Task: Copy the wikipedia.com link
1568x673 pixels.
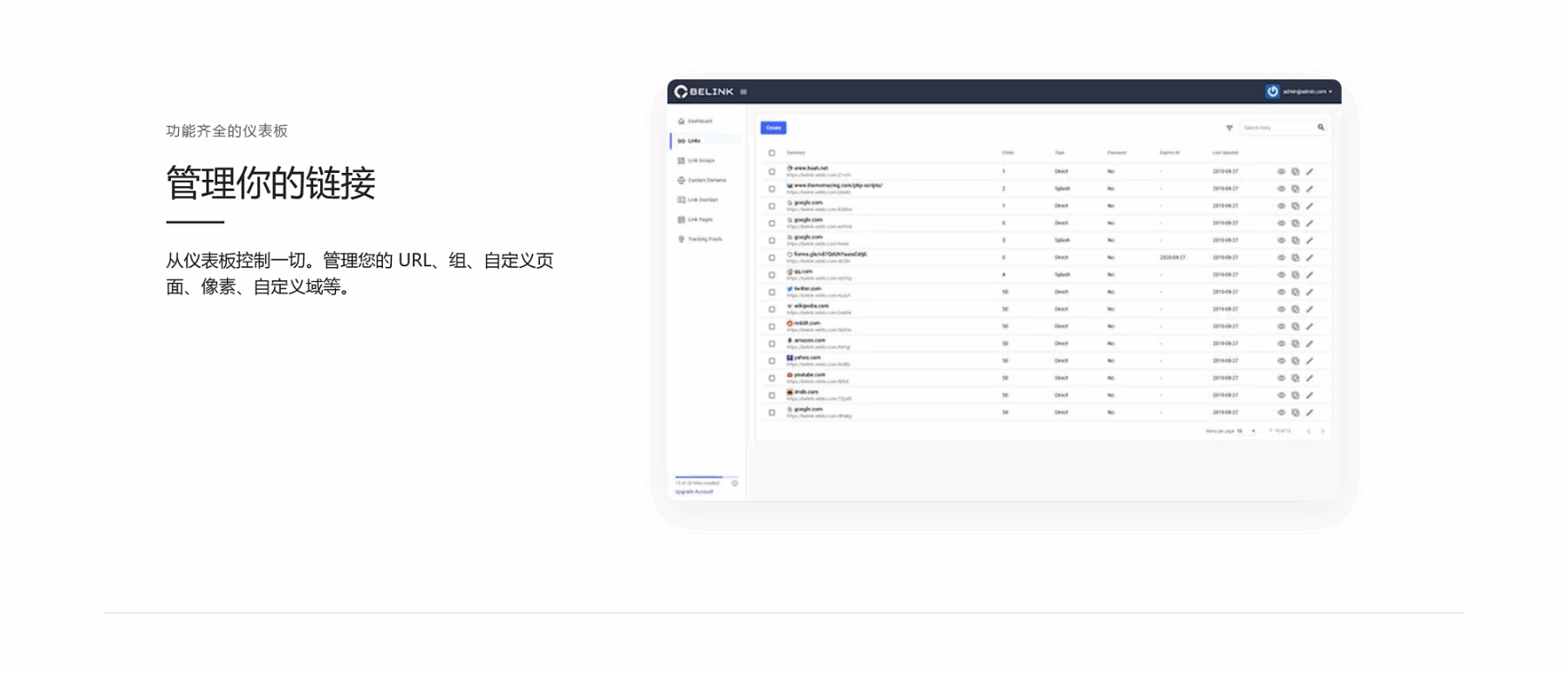Action: tap(1296, 309)
